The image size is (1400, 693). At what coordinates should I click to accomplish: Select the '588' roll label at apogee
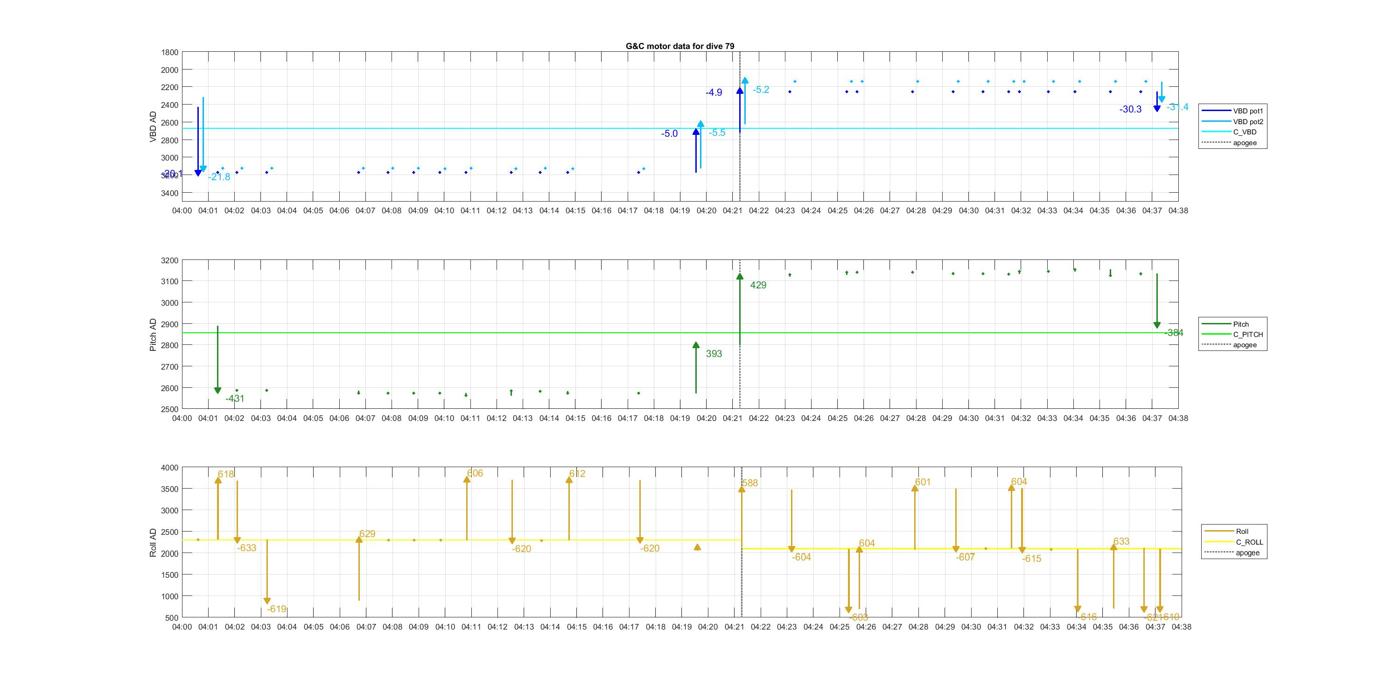pos(750,484)
